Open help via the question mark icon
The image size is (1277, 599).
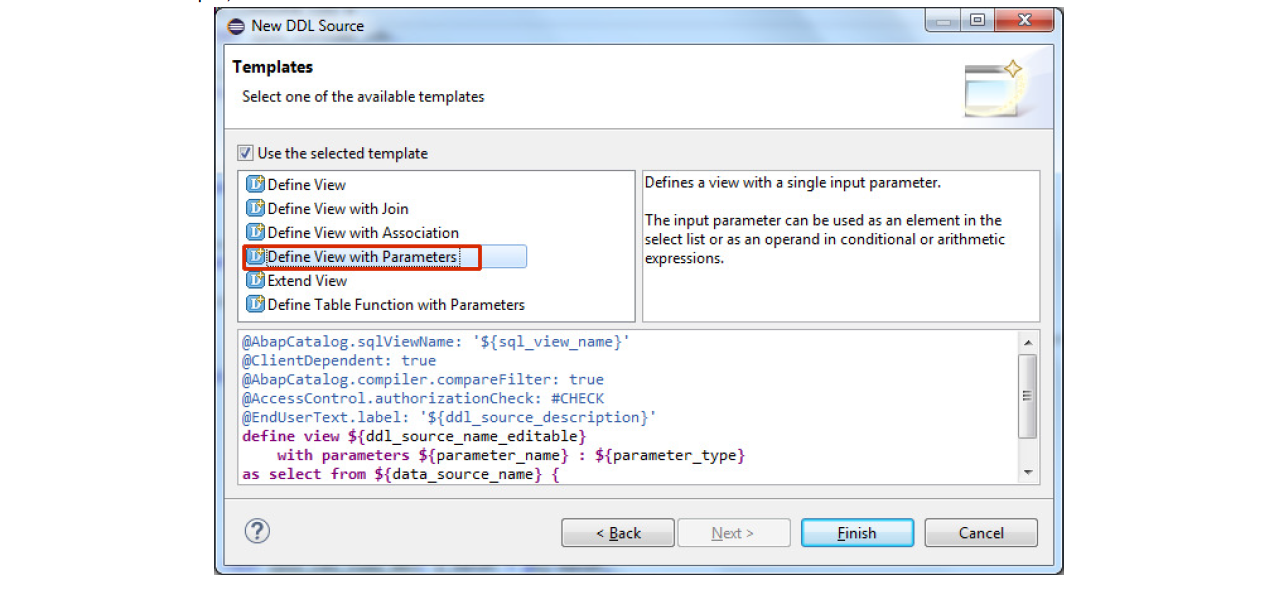pyautogui.click(x=257, y=532)
